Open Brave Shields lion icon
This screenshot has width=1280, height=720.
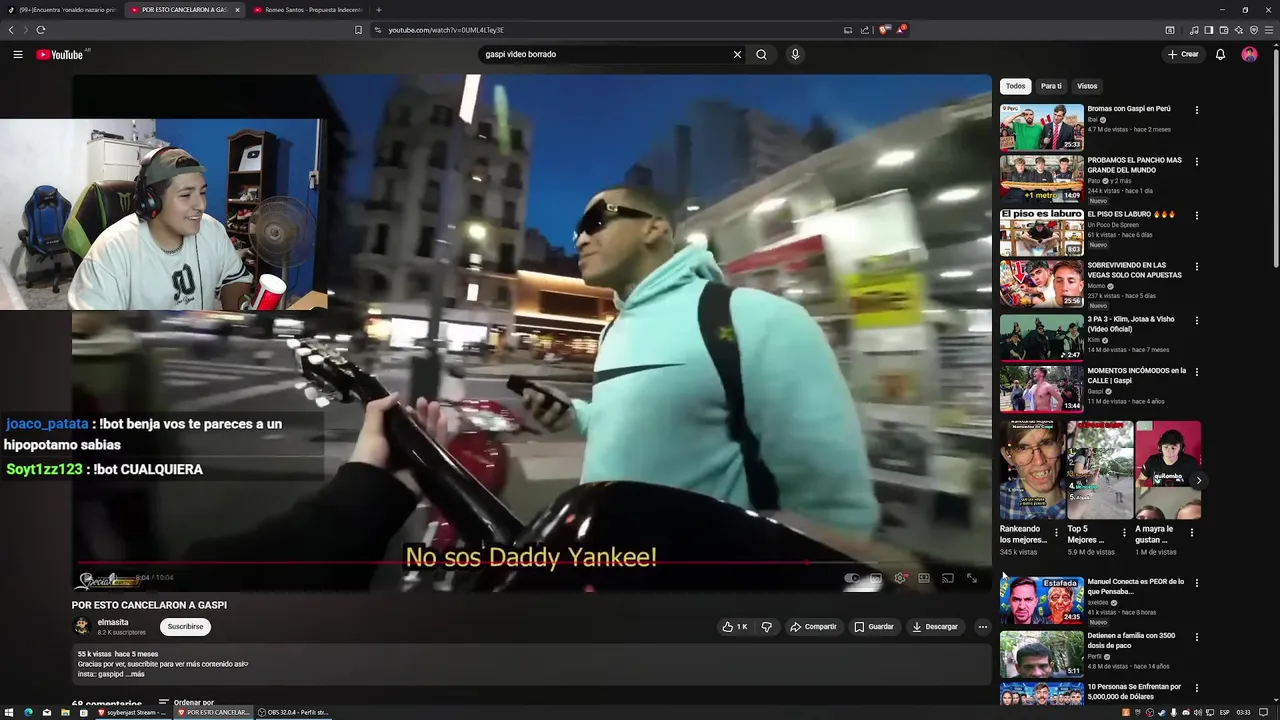tap(883, 30)
